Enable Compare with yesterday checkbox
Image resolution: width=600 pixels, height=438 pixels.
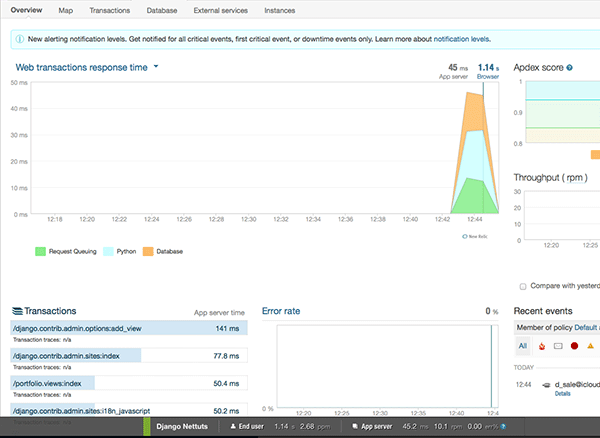[523, 287]
